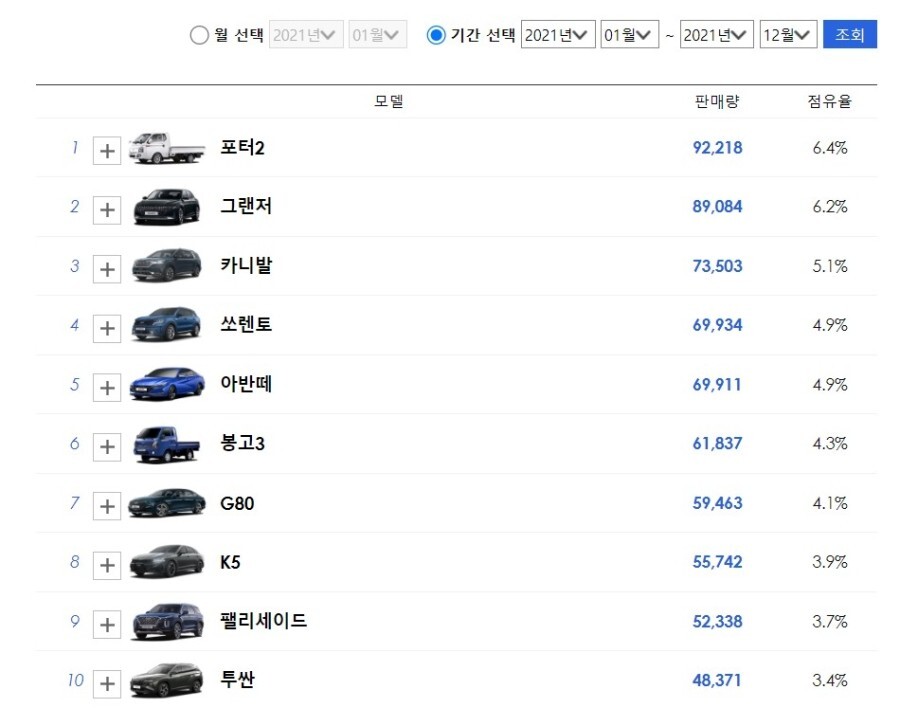Expand the 카니발 row plus icon
The image size is (900, 708).
coord(107,269)
